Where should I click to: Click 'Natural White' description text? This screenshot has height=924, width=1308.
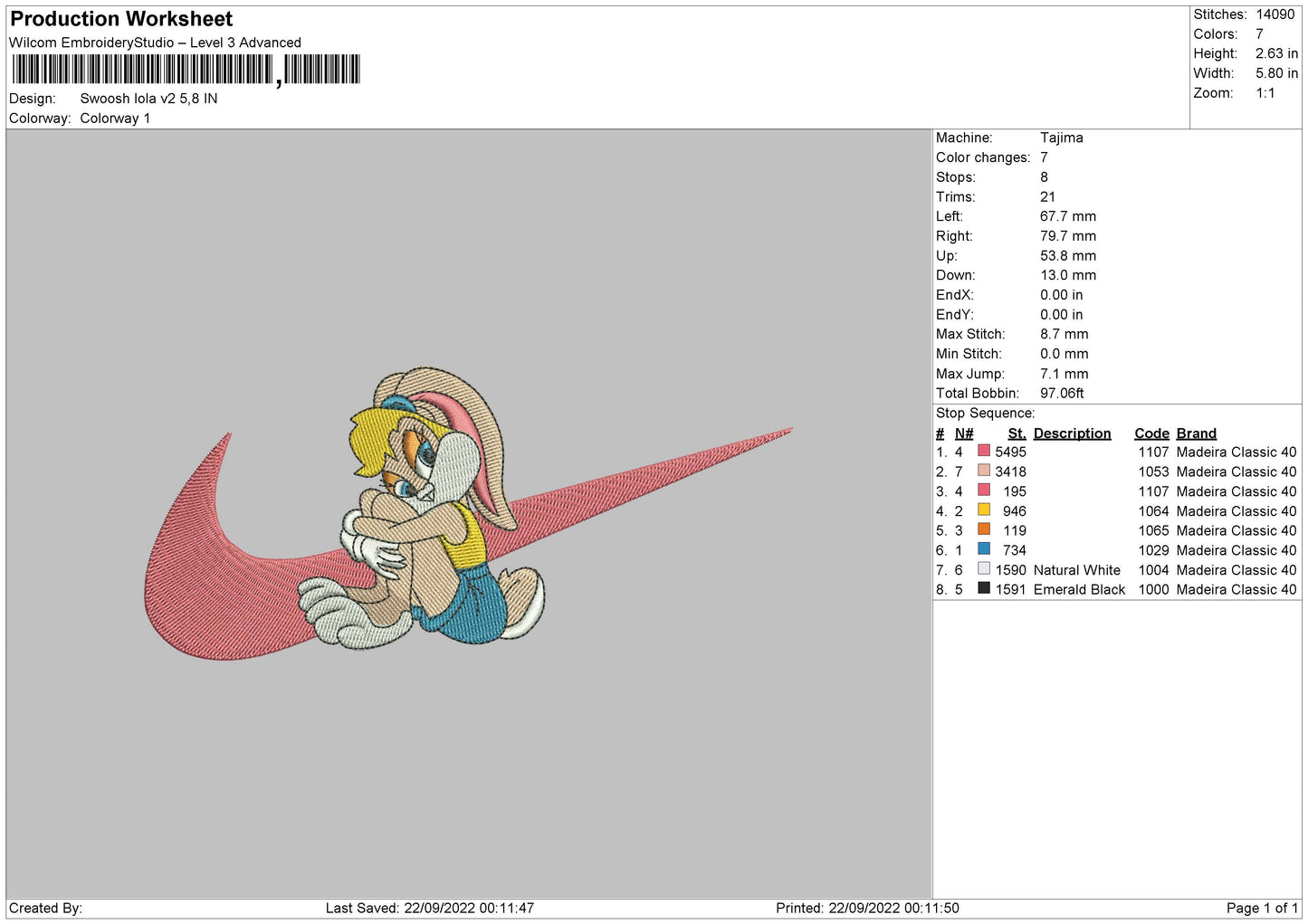click(x=1076, y=570)
